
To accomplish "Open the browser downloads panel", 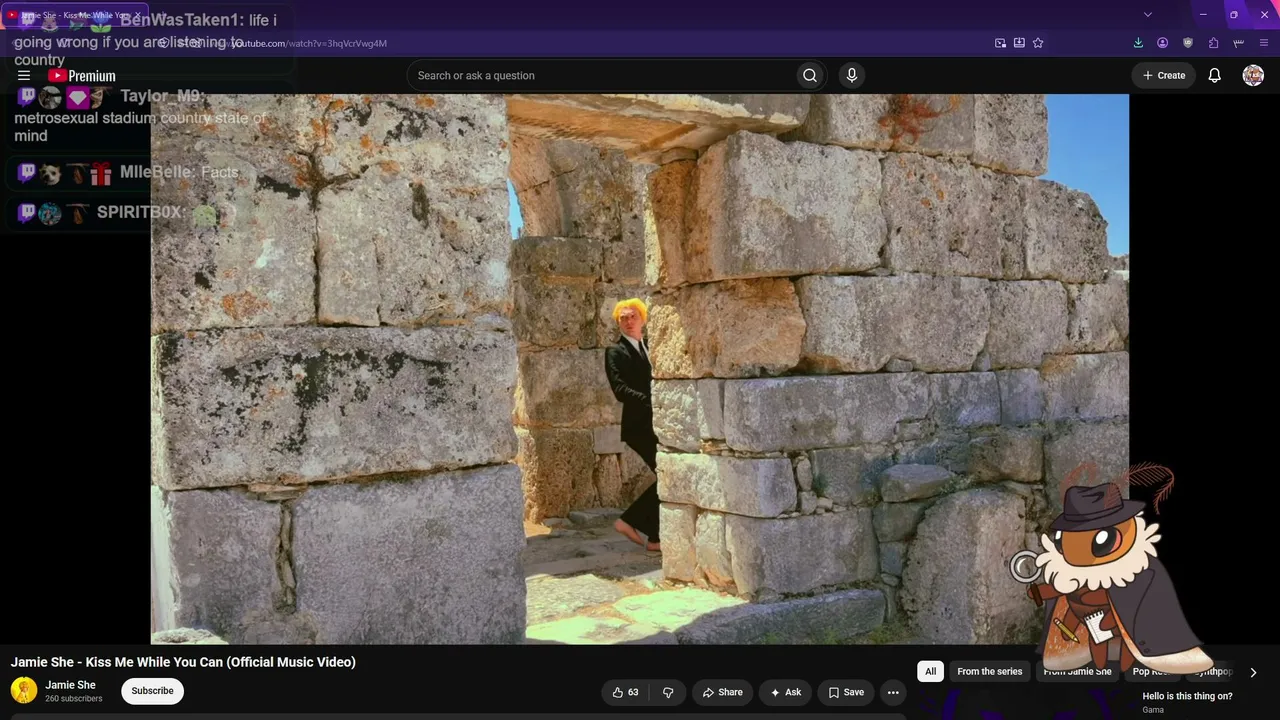I will (x=1138, y=43).
